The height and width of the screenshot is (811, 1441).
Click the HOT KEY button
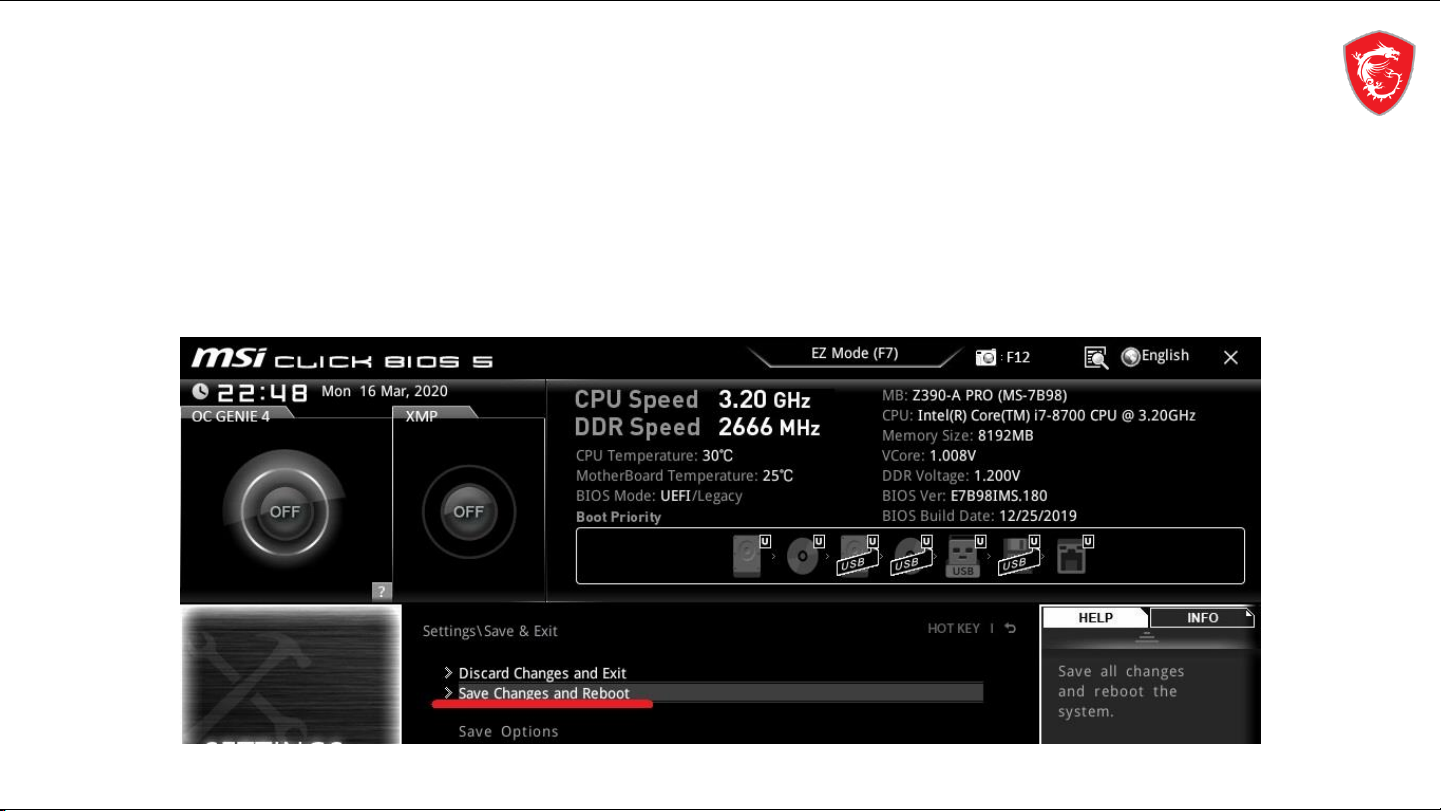coord(954,629)
